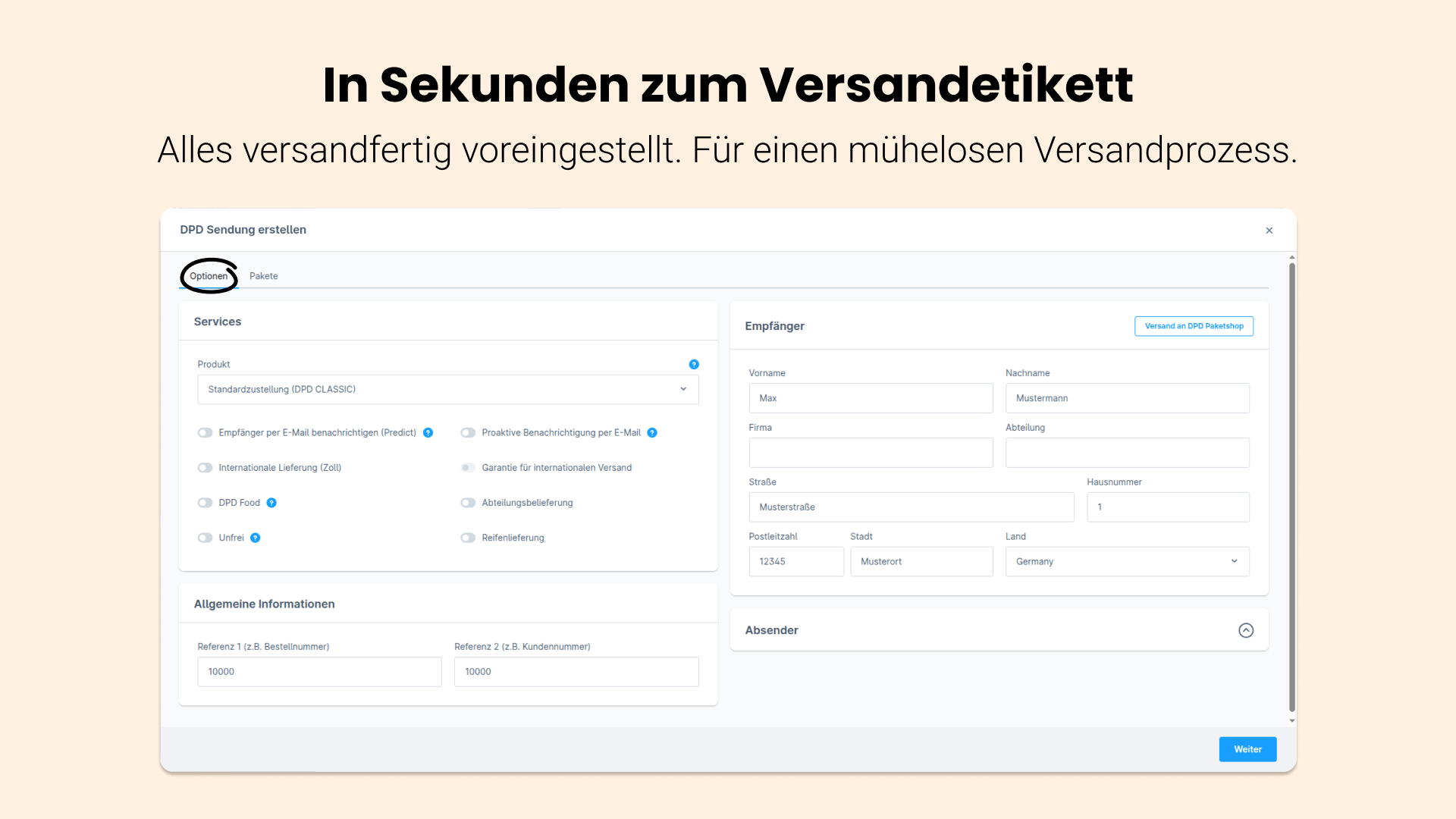Close the DPD Sendung erstellen dialog
The width and height of the screenshot is (1456, 819).
tap(1269, 231)
